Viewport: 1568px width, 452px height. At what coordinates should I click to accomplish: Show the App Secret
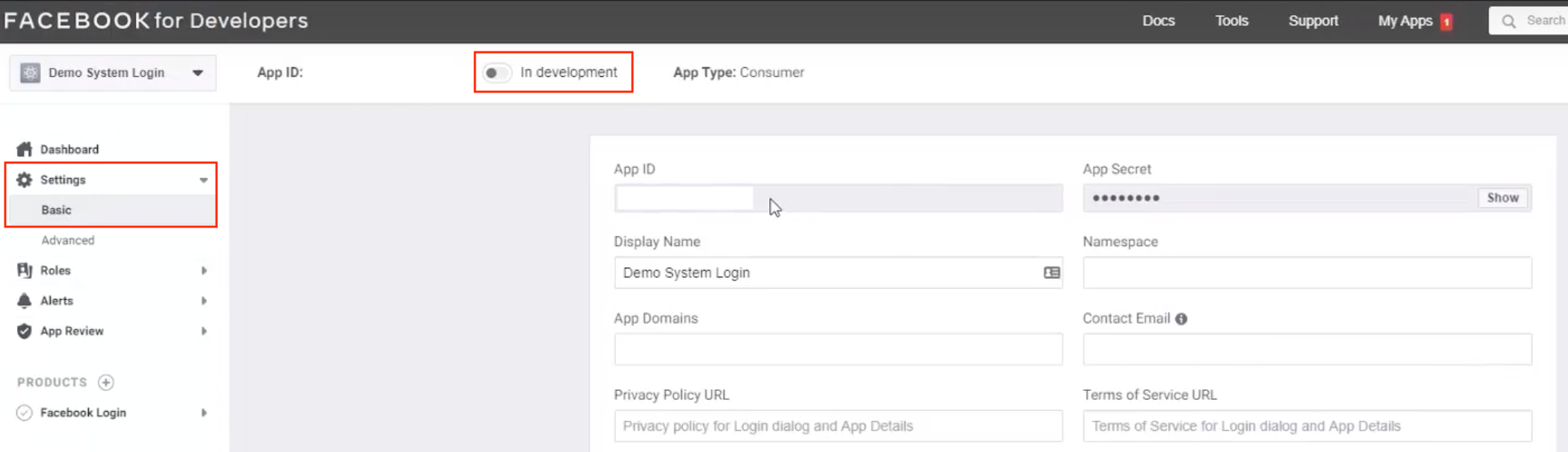[x=1502, y=198]
